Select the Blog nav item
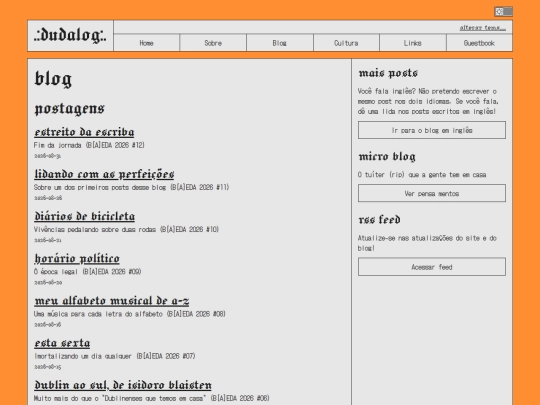This screenshot has height=405, width=540. coord(280,43)
